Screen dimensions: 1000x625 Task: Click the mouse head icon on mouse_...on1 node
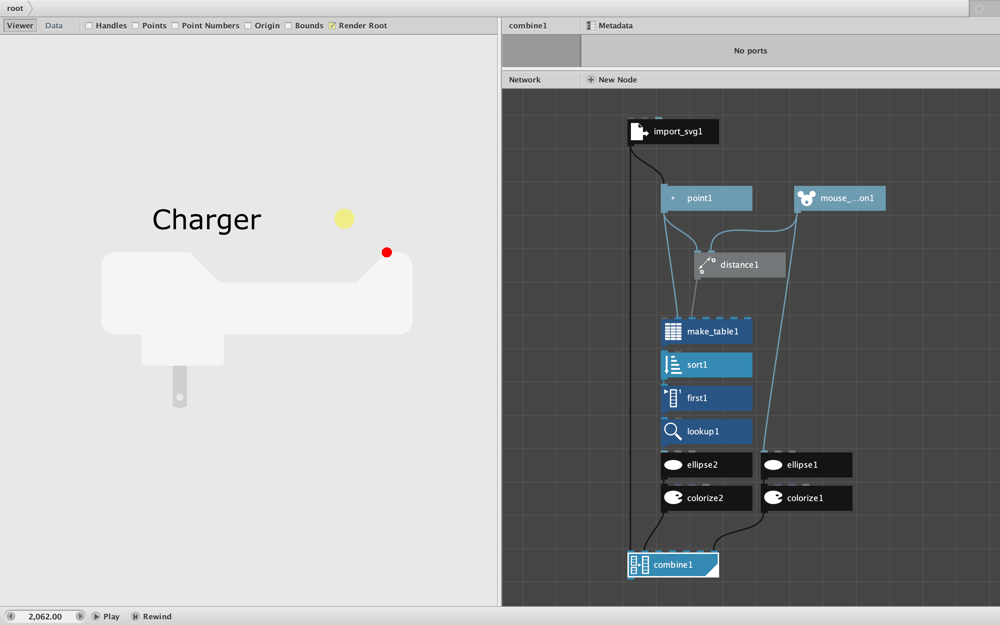click(x=806, y=198)
